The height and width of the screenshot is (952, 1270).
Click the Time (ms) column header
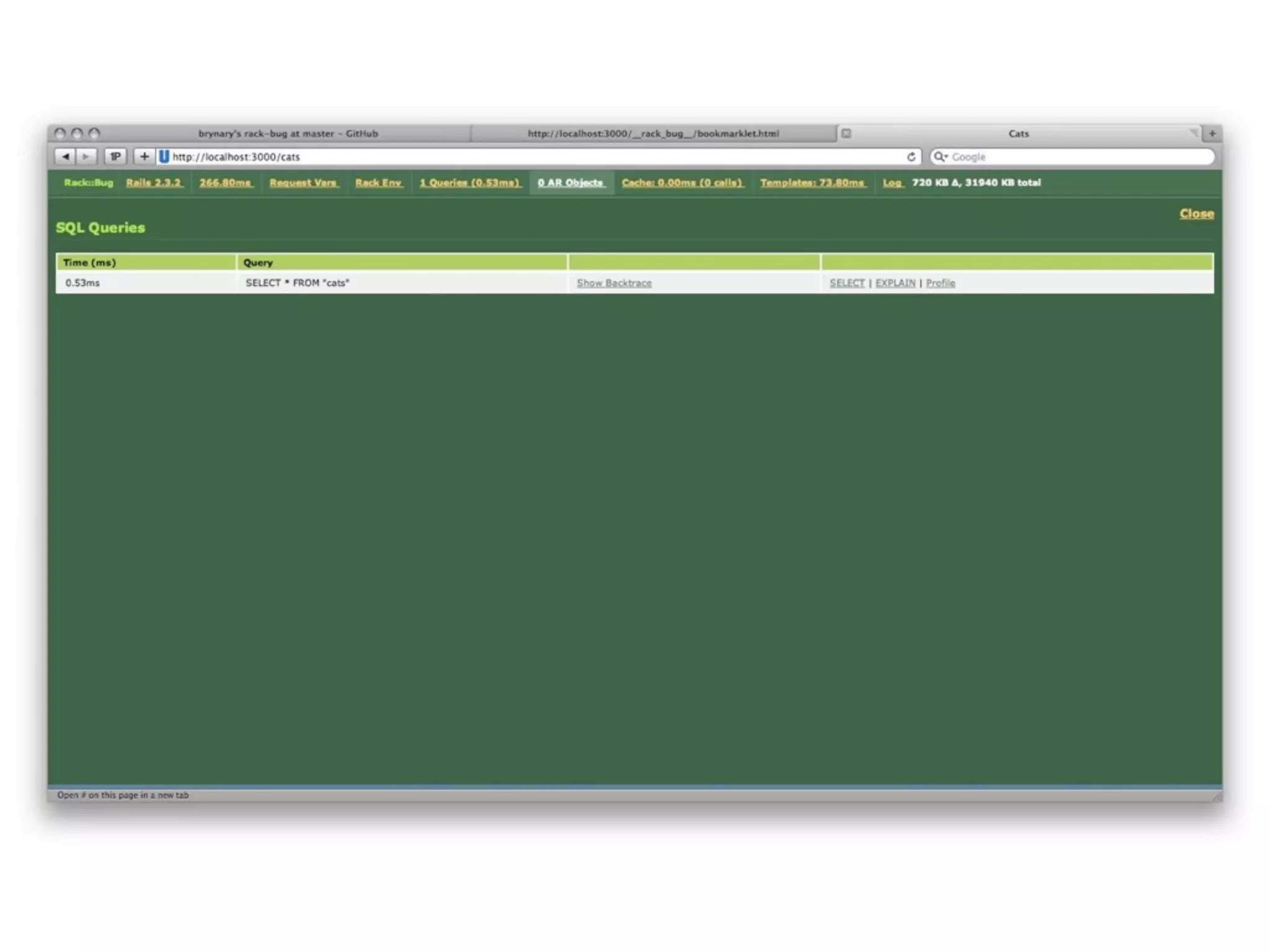tap(146, 263)
